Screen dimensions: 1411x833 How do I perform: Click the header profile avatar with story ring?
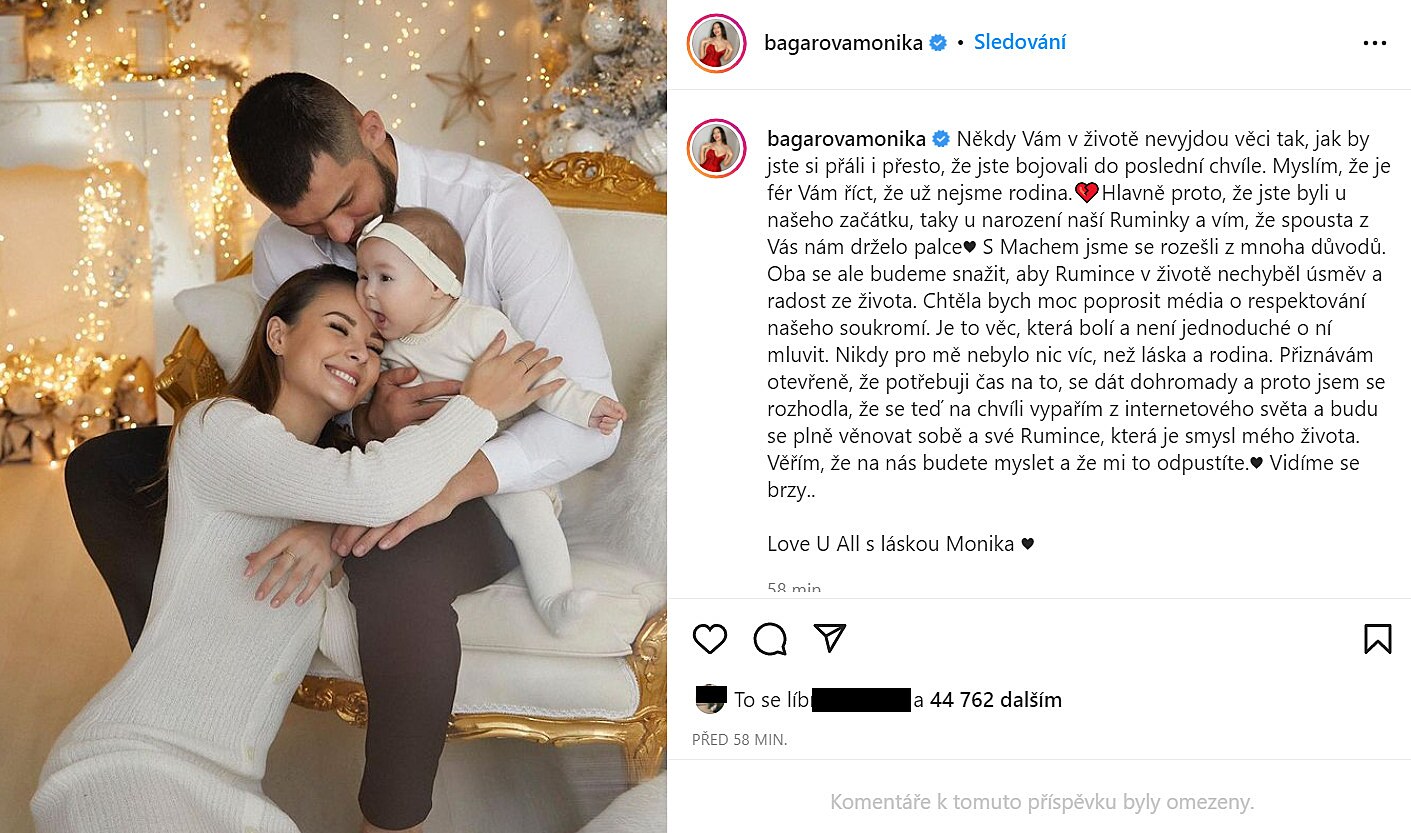pos(716,43)
